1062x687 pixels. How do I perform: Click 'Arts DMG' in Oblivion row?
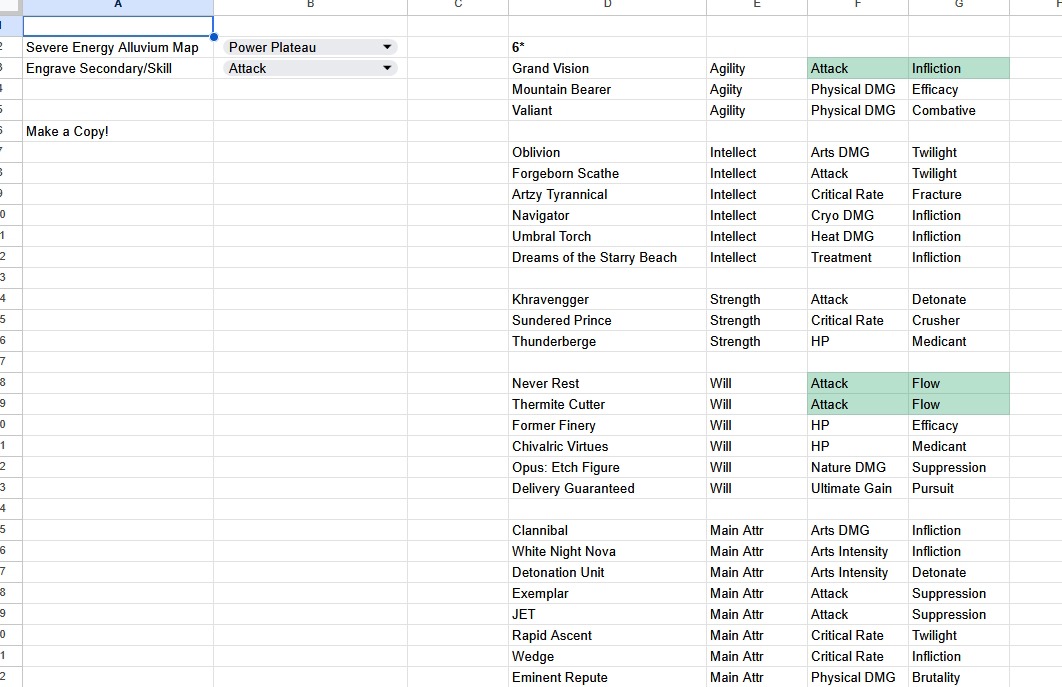pyautogui.click(x=858, y=152)
